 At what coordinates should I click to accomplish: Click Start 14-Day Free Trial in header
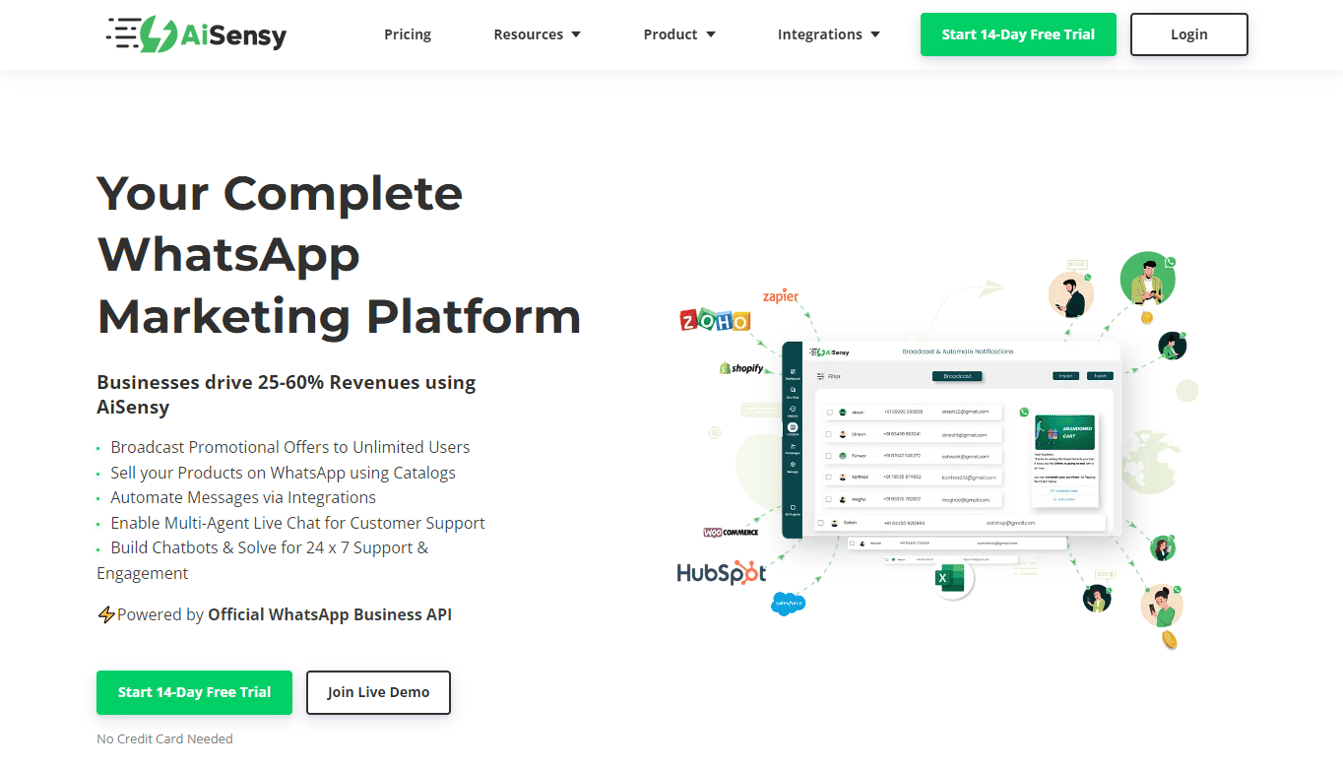(x=1018, y=34)
